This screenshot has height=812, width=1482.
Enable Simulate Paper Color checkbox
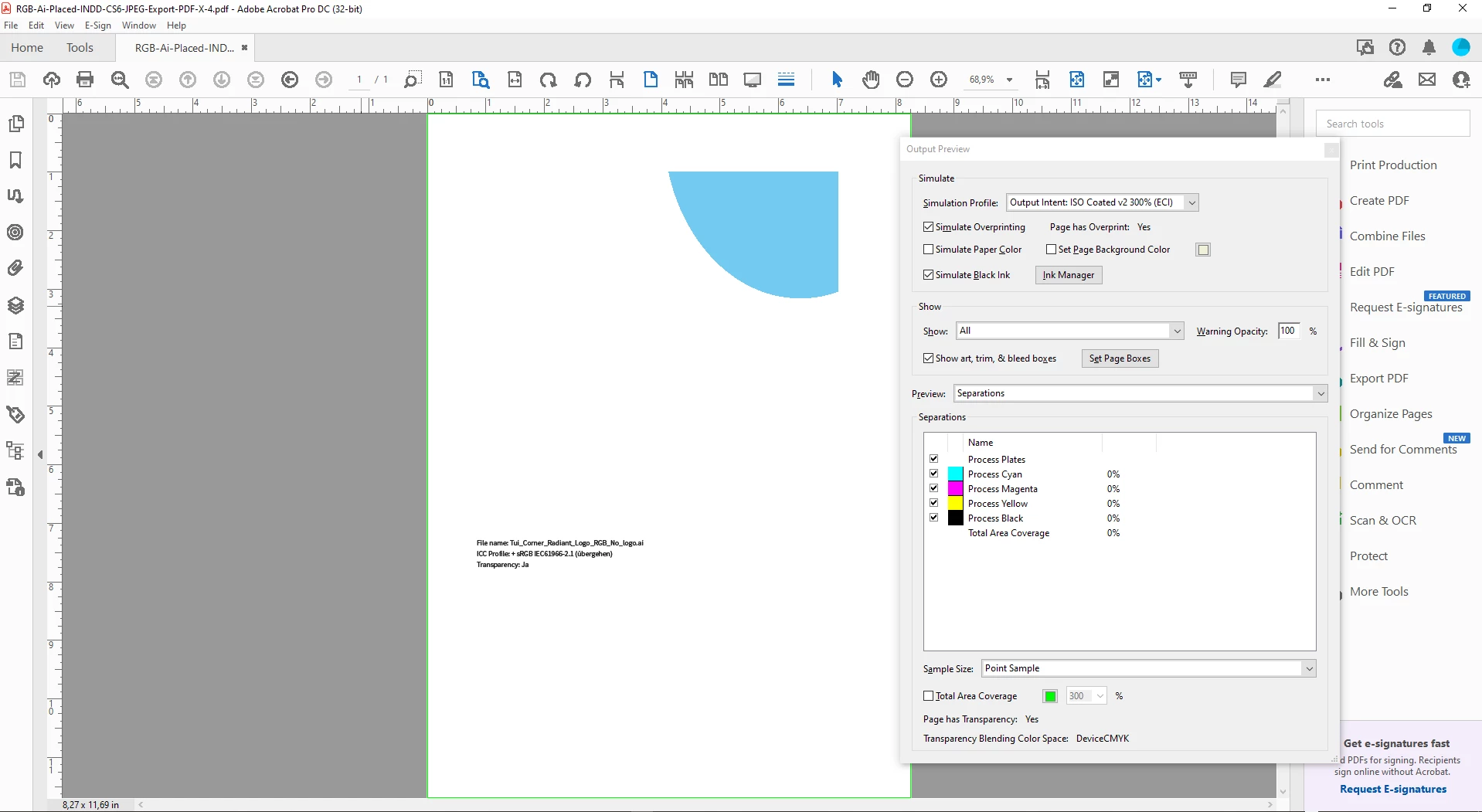tap(928, 250)
